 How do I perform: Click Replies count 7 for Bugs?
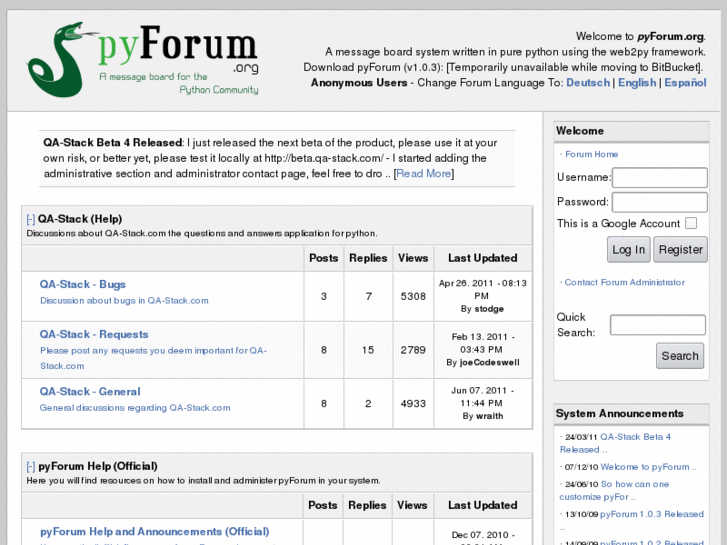point(369,296)
